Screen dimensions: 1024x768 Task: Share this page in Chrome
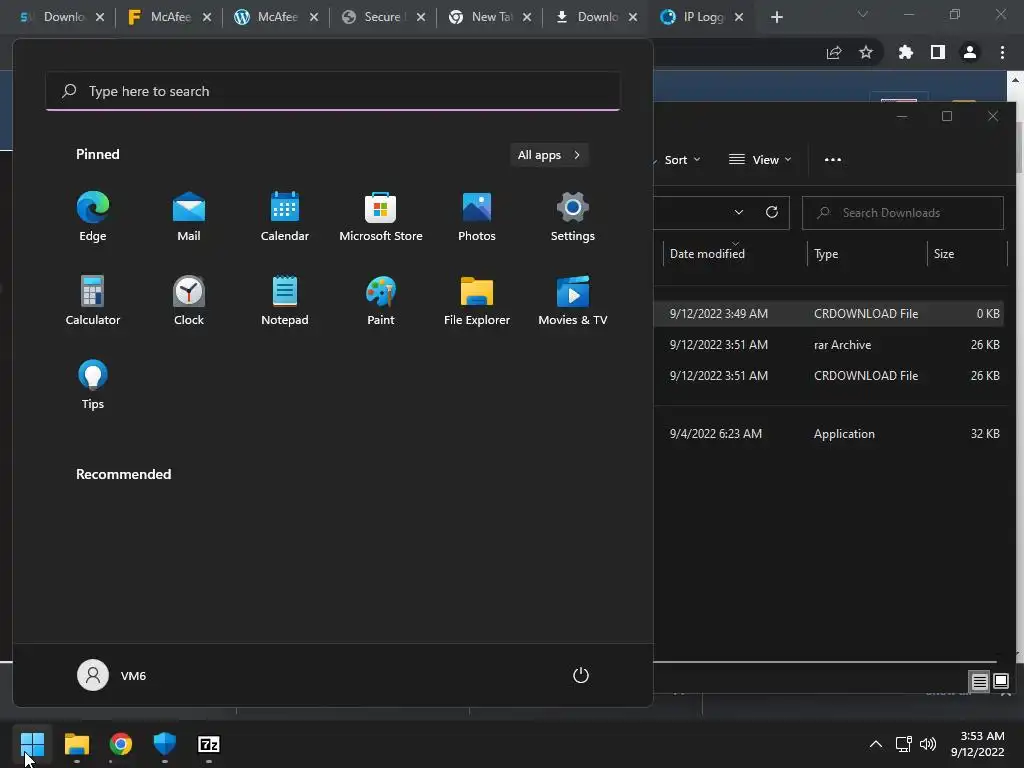click(x=834, y=53)
